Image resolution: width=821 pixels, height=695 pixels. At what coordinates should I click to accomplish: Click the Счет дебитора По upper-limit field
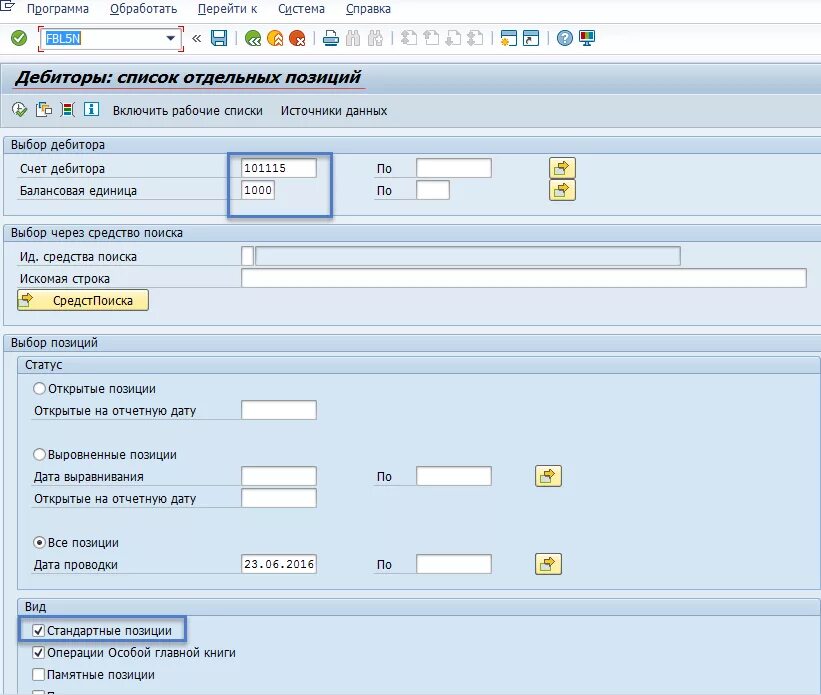click(454, 168)
